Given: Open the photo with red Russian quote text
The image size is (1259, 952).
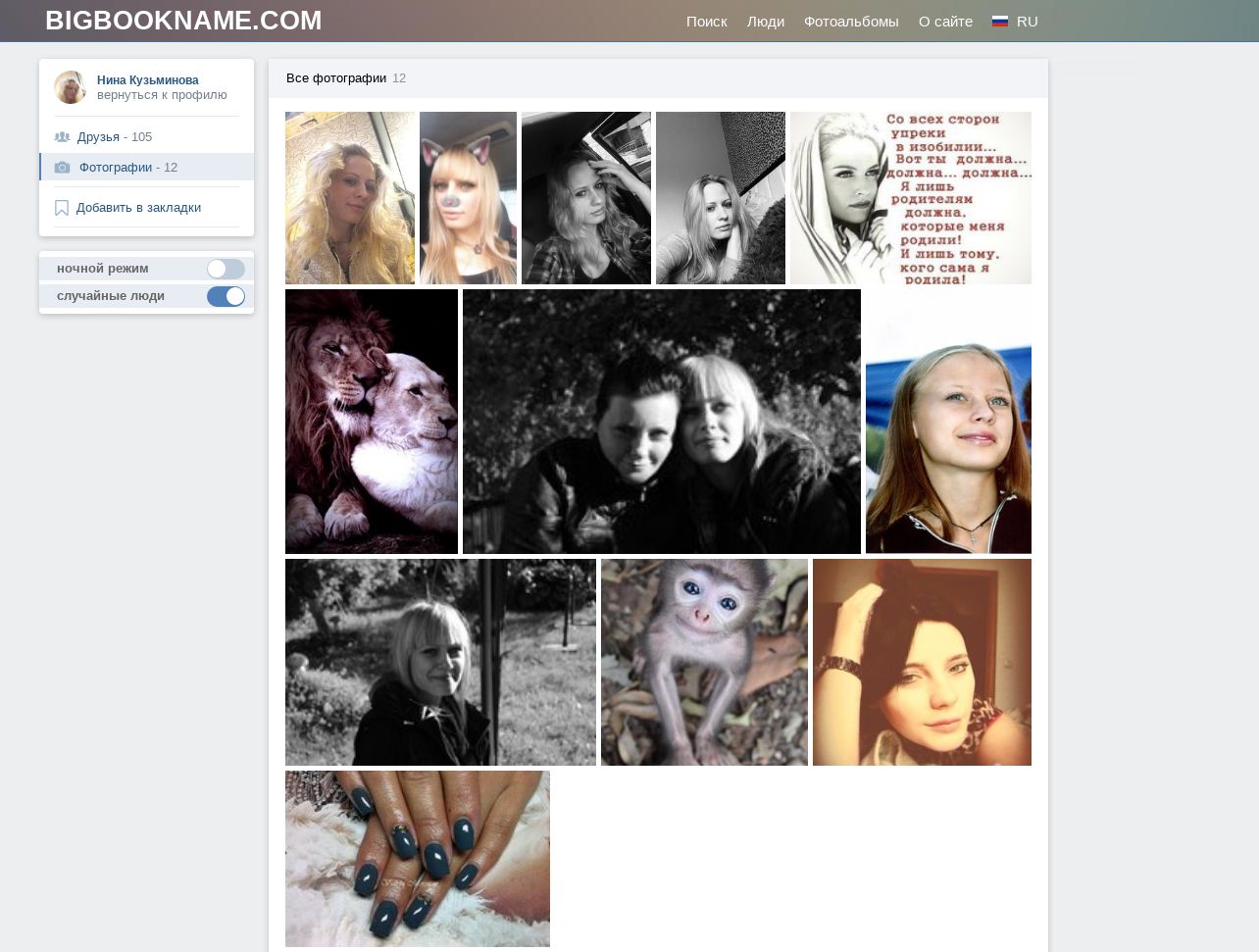Looking at the screenshot, I should tap(910, 198).
